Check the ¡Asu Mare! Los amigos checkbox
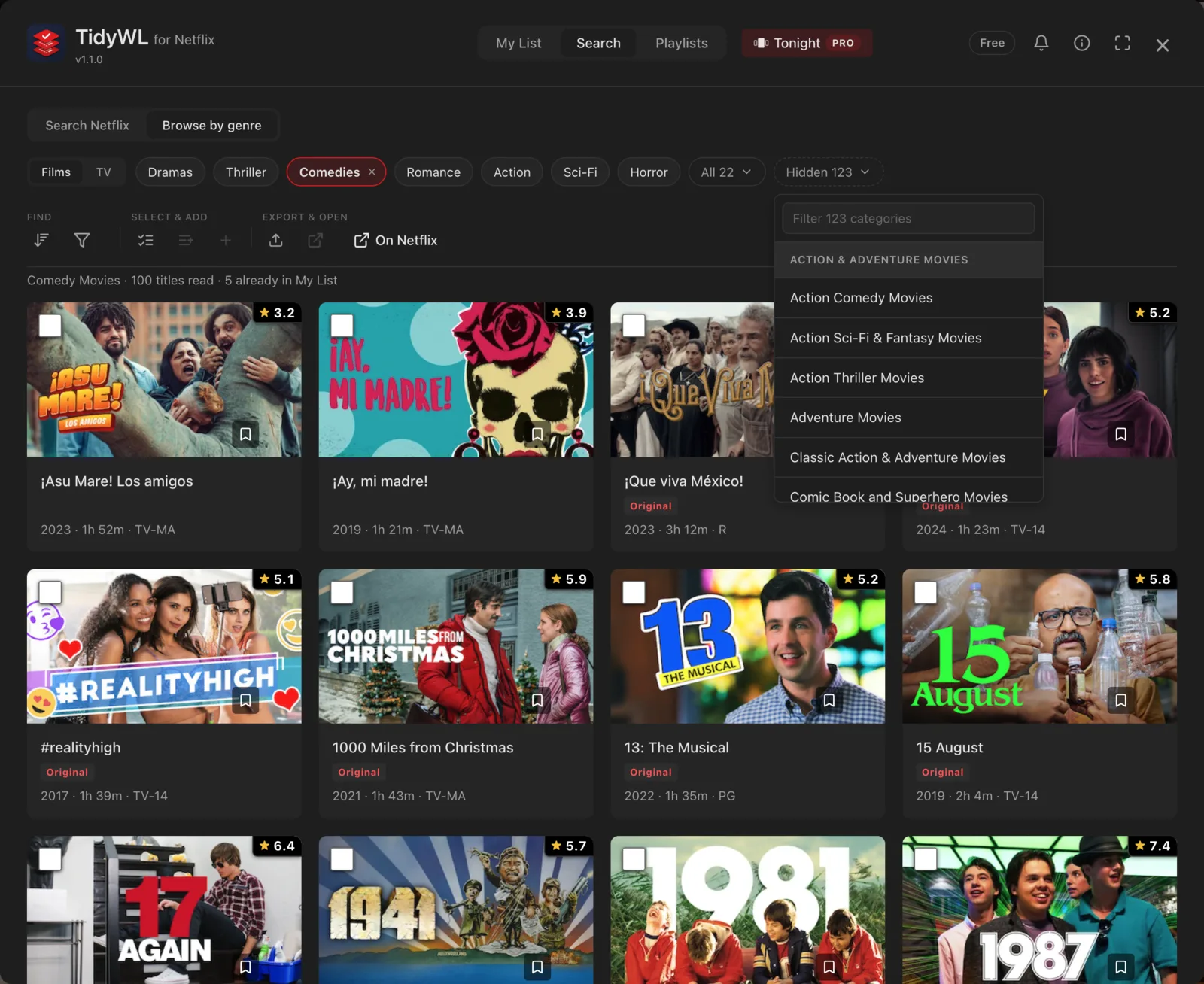The width and height of the screenshot is (1204, 984). 50,326
